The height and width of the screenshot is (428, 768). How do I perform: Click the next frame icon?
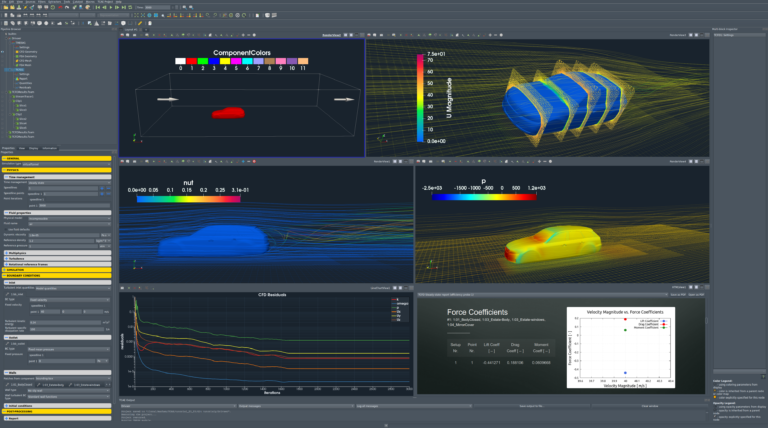117,7
